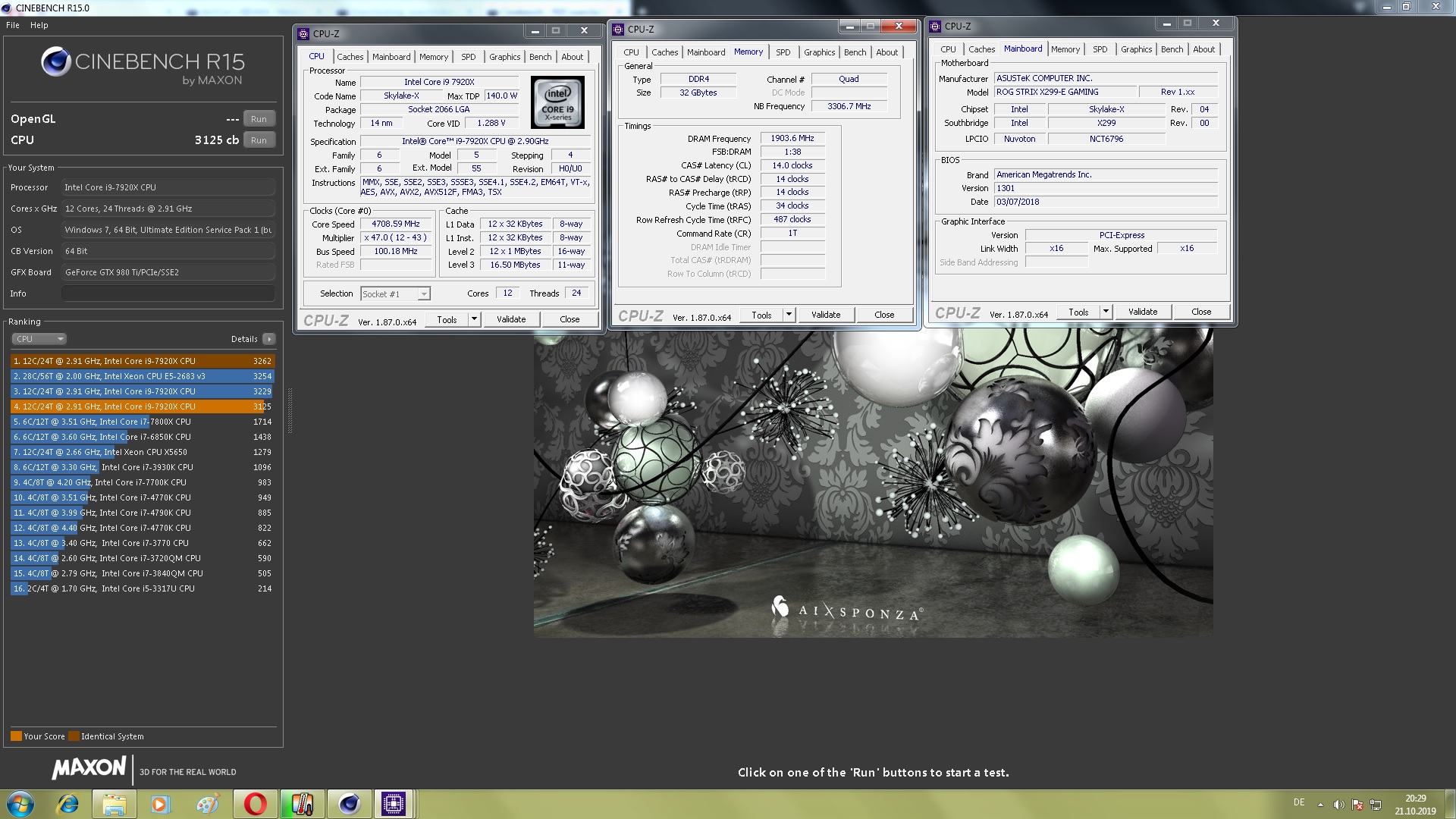Click Validate in first CPU-Z window
This screenshot has width=1456, height=819.
click(x=511, y=319)
